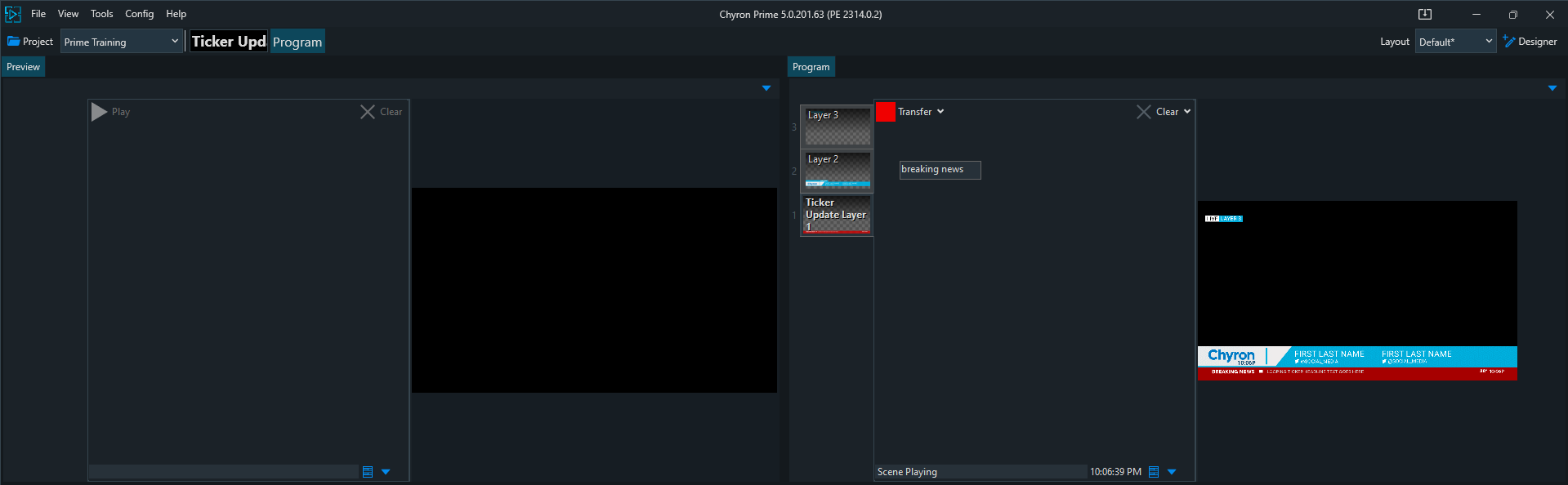This screenshot has height=485, width=1568.
Task: Click the list icon beside Preview status bar
Action: pyautogui.click(x=368, y=472)
